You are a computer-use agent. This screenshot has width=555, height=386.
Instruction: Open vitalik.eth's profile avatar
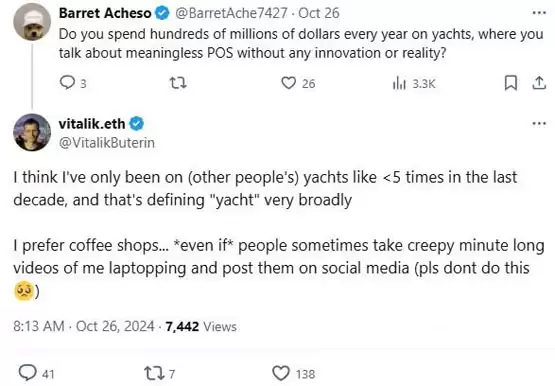tap(32, 132)
